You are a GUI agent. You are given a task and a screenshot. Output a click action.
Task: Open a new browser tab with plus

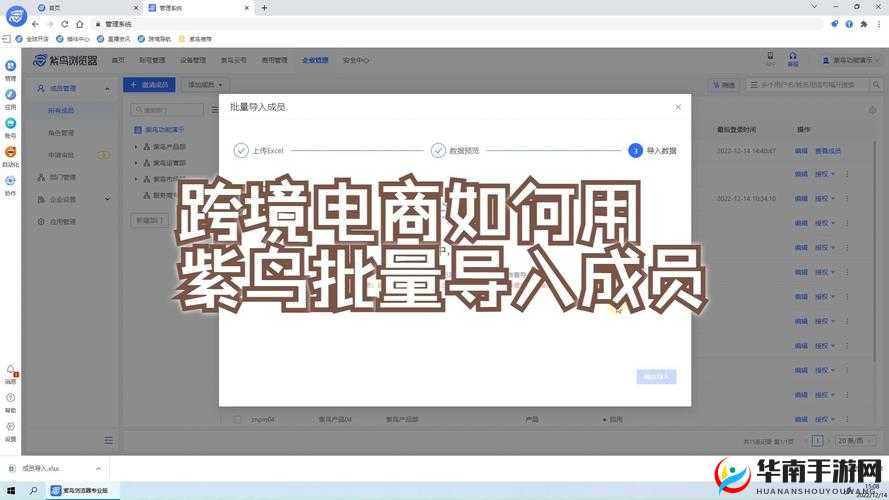click(x=264, y=8)
